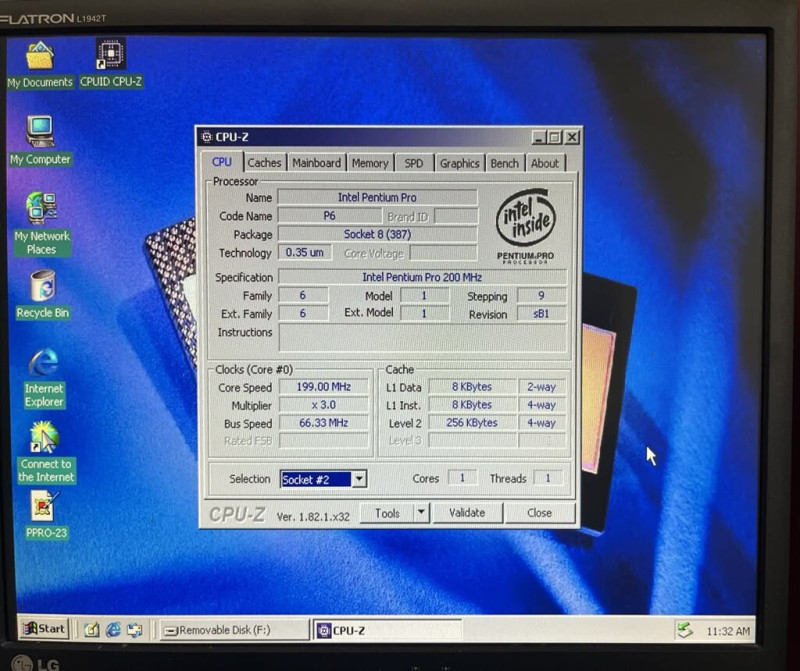Click the Name field Intel Pentium Pro

[x=377, y=197]
